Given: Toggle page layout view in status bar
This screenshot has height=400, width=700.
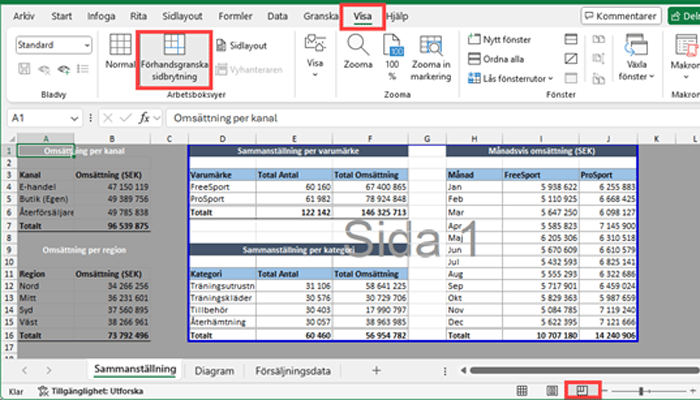Looking at the screenshot, I should 551,390.
